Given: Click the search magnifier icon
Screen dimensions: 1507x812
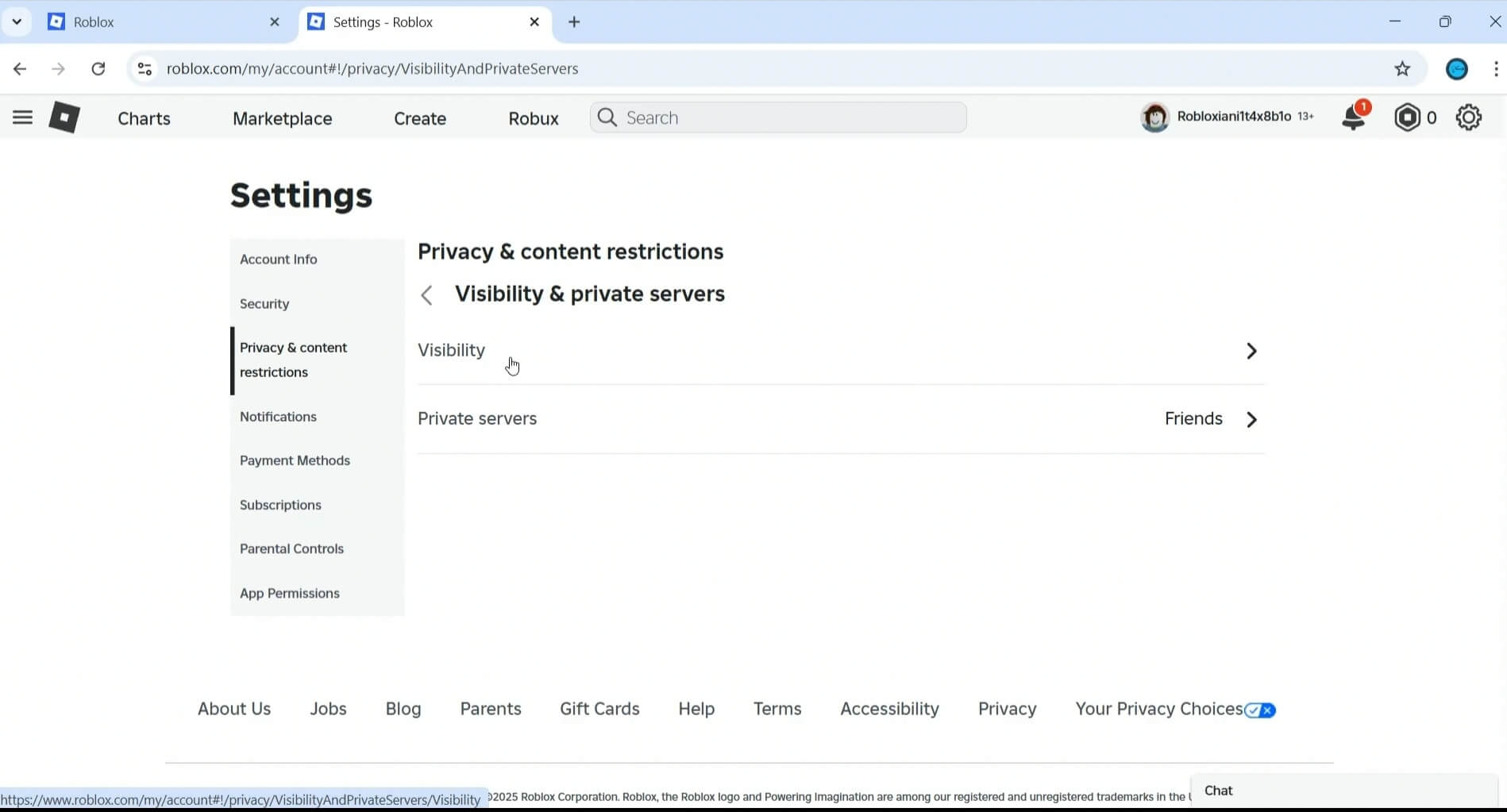Looking at the screenshot, I should [x=607, y=117].
